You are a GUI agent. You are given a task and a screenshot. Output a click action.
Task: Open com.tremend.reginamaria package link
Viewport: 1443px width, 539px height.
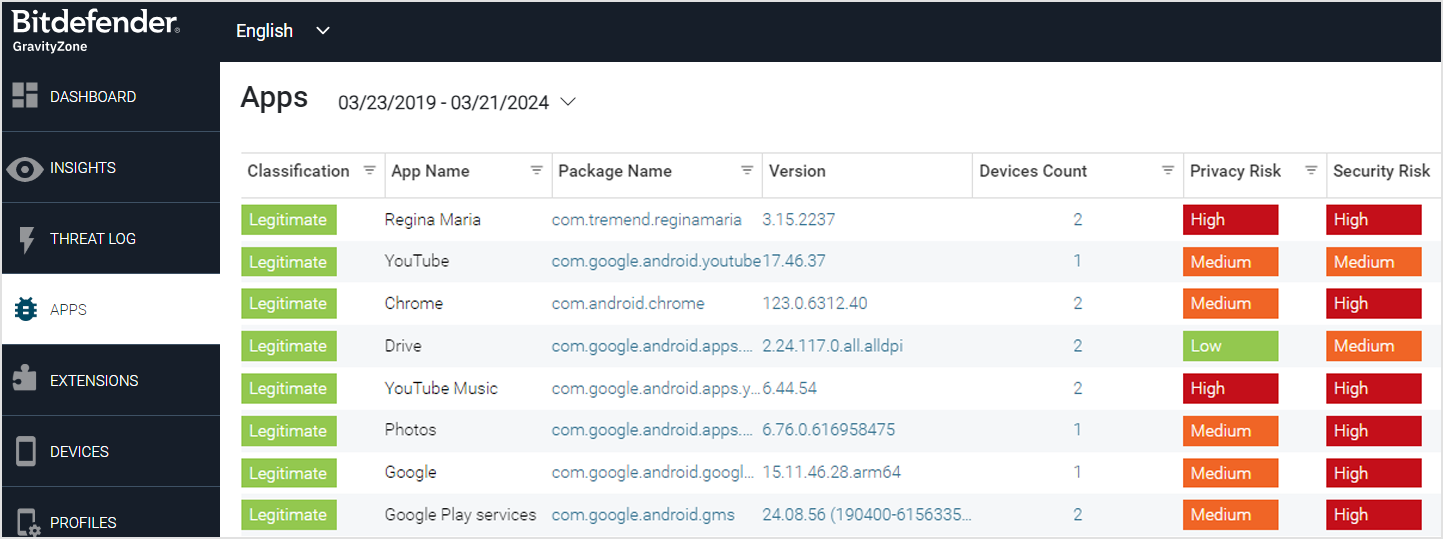[x=647, y=219]
